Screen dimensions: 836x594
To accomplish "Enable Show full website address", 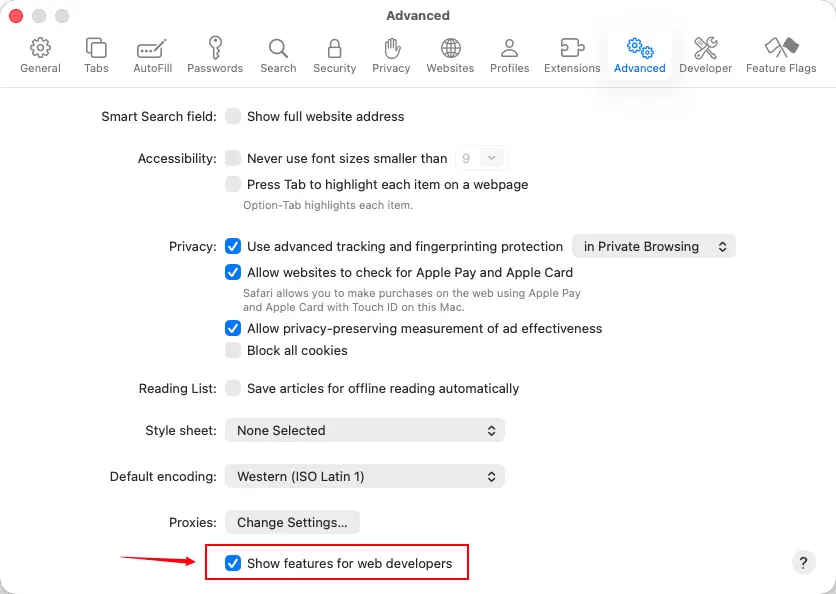I will coord(232,116).
